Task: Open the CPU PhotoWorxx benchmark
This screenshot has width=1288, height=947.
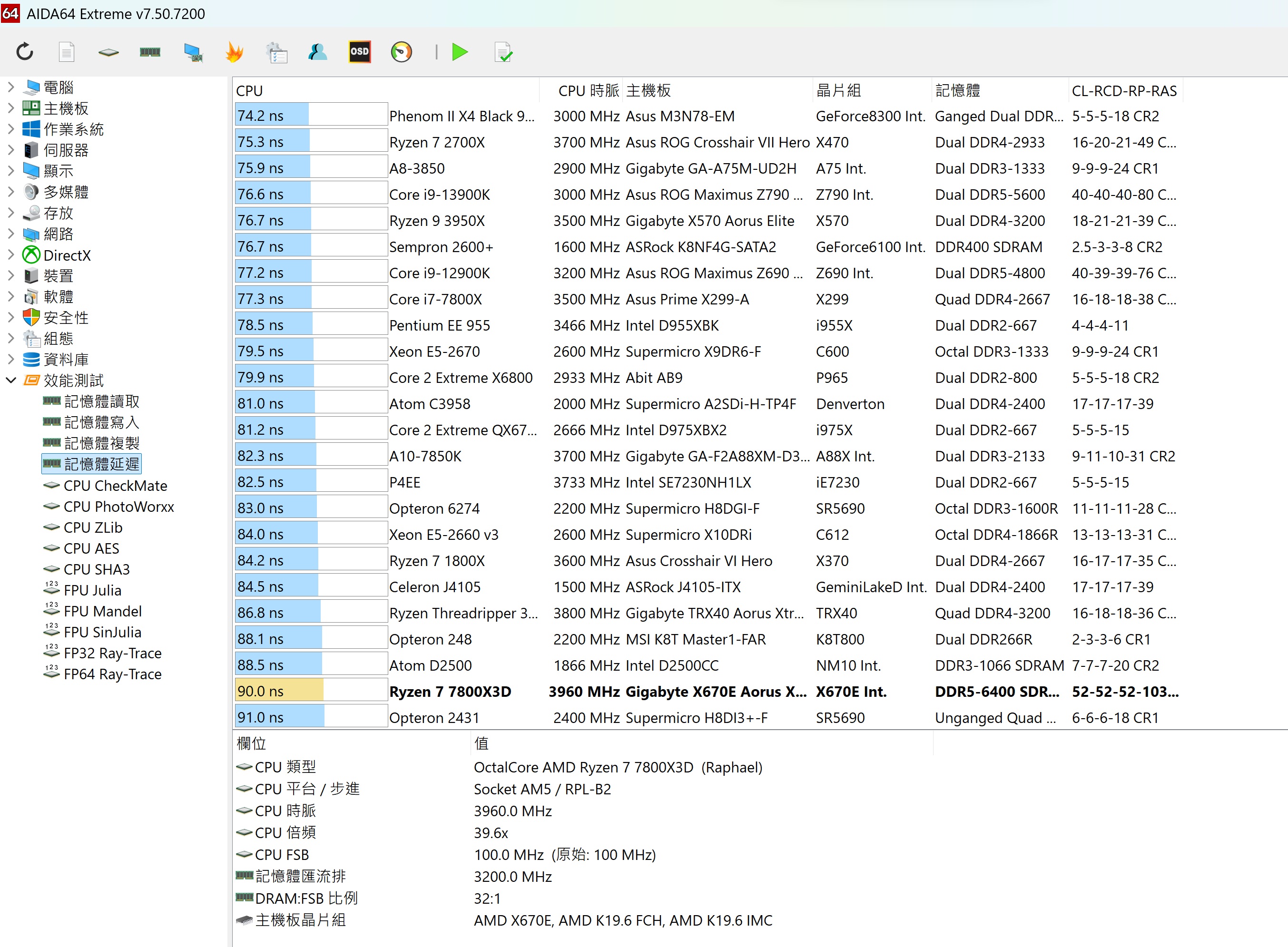Action: click(109, 506)
